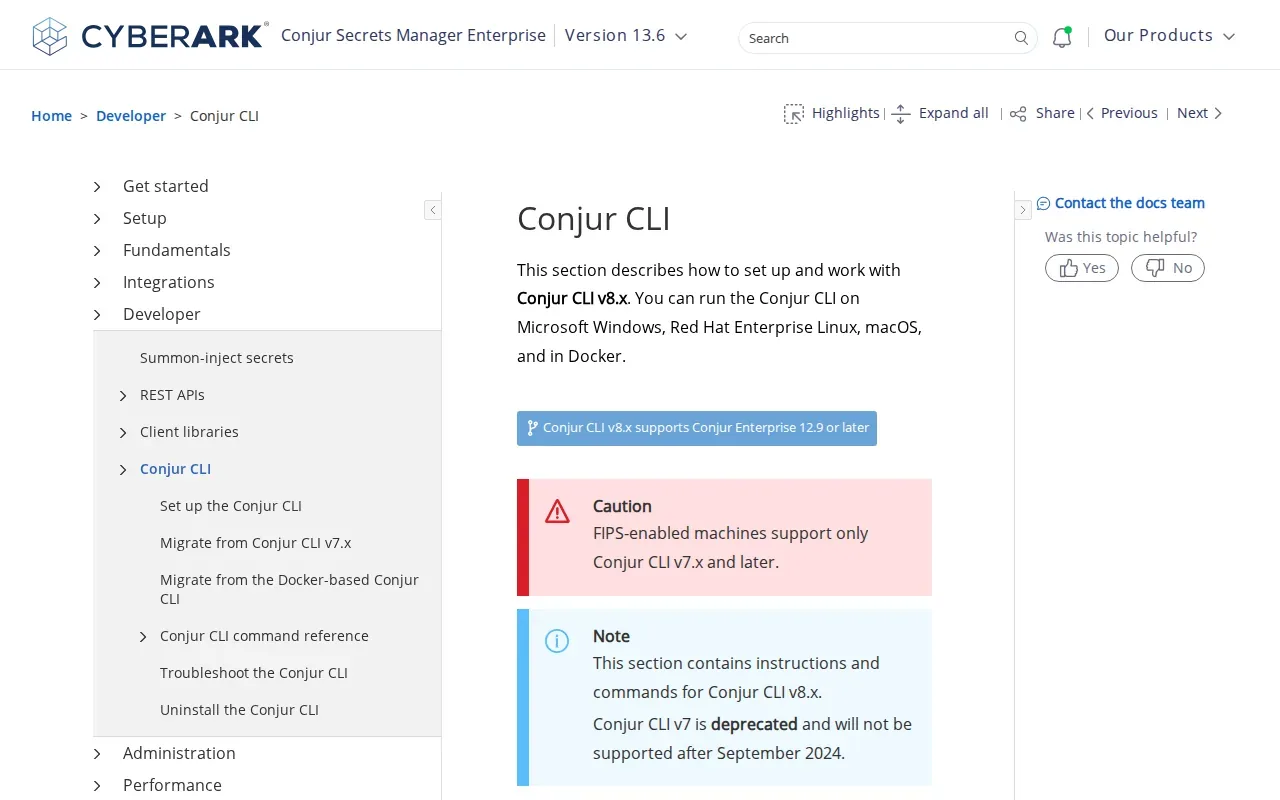This screenshot has height=800, width=1280.
Task: Open Developer section
Action: pos(162,314)
